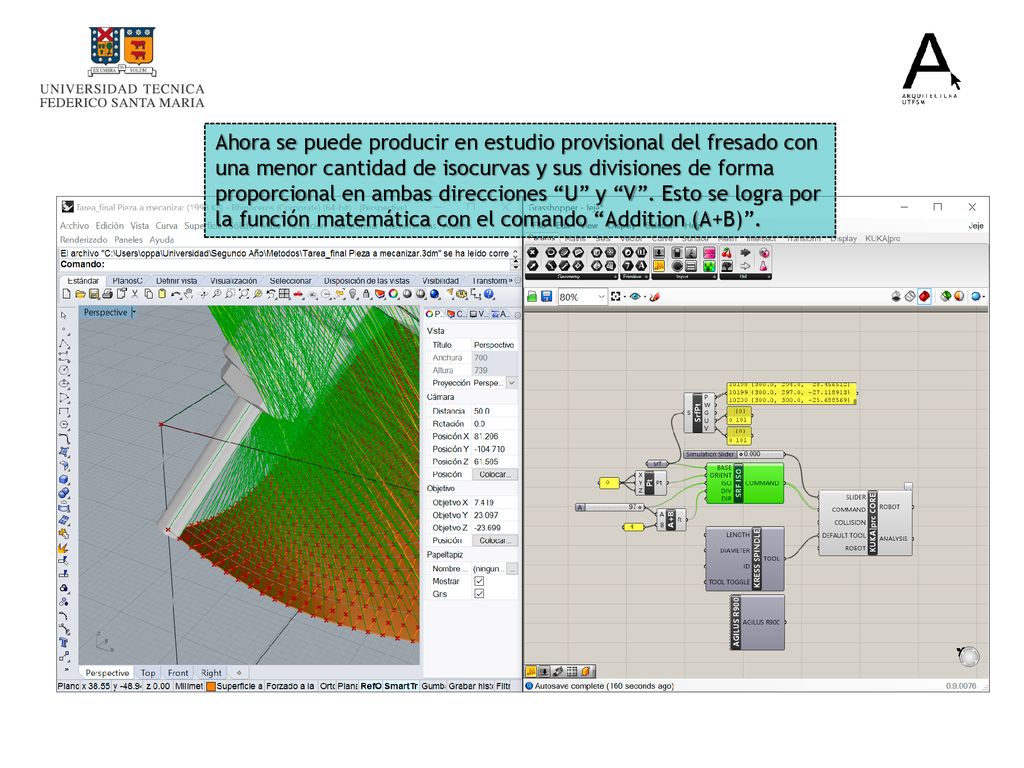The width and height of the screenshot is (1024, 768).
Task: Expand more Rhino toolbar tabs after Transform
Action: tap(511, 281)
